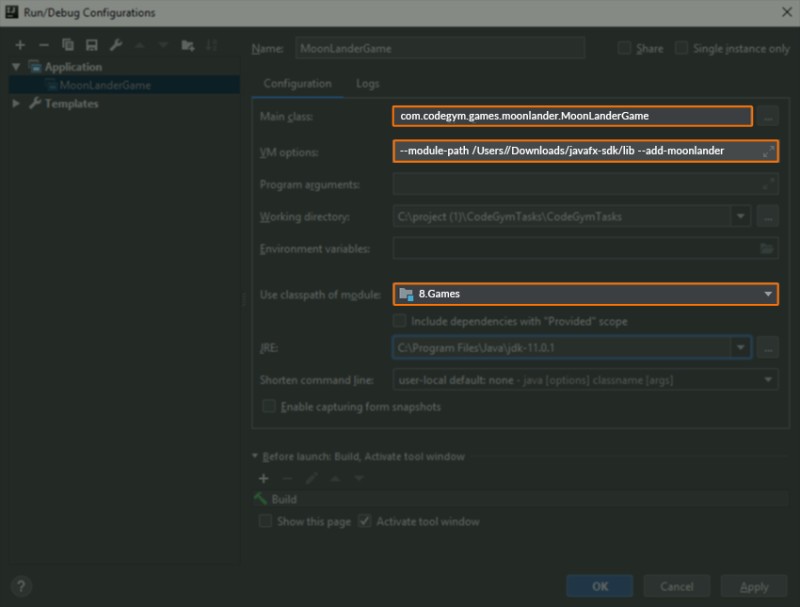Create new folder for configurations
This screenshot has width=800, height=607.
coord(187,45)
